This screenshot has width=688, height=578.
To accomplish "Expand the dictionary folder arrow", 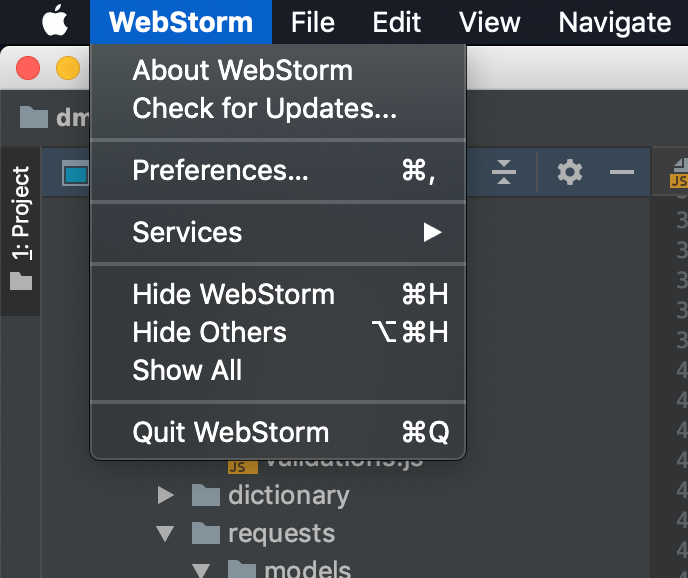I will coord(165,495).
